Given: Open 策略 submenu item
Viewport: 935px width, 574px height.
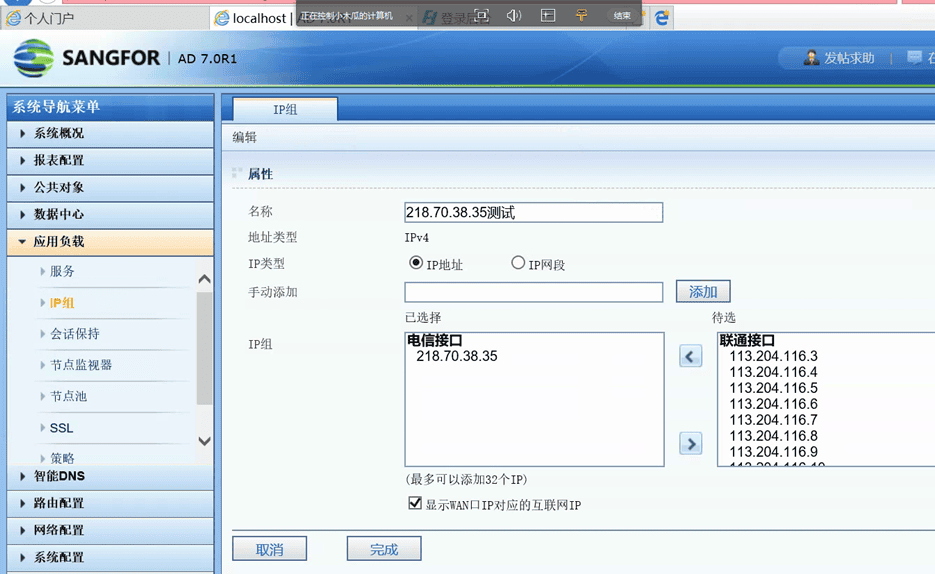Looking at the screenshot, I should 62,458.
